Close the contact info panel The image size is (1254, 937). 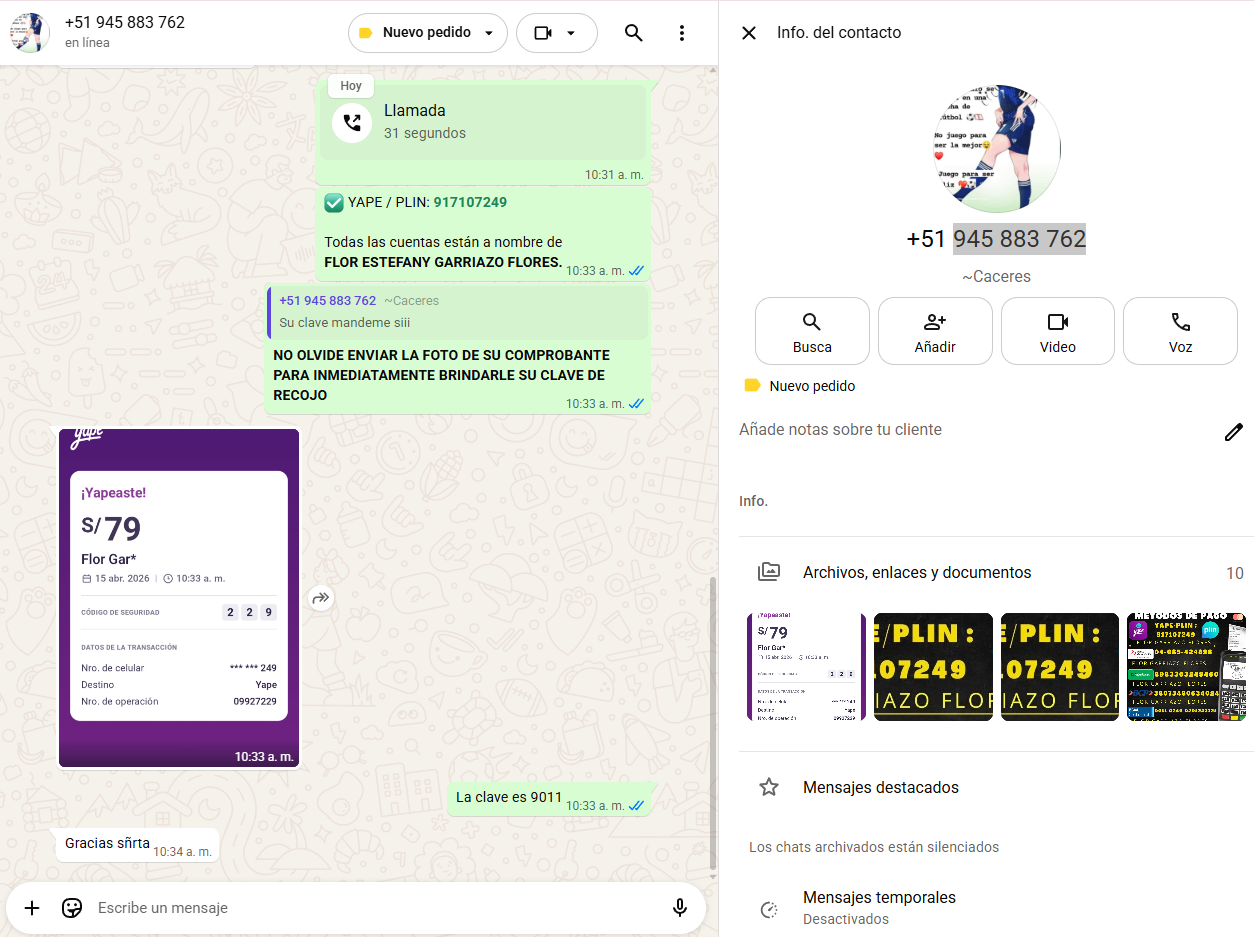748,33
